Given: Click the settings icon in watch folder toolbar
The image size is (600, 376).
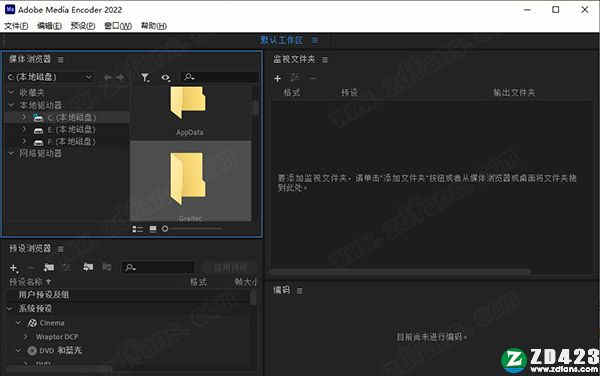Looking at the screenshot, I should 294,78.
